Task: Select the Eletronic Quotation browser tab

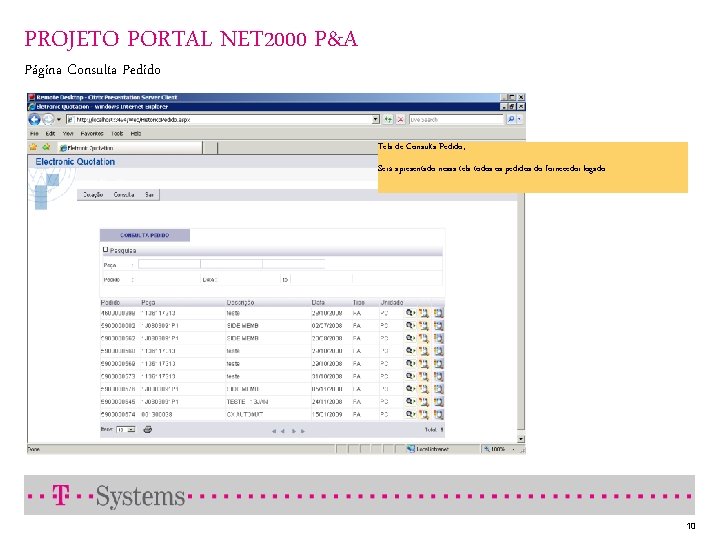Action: 130,148
